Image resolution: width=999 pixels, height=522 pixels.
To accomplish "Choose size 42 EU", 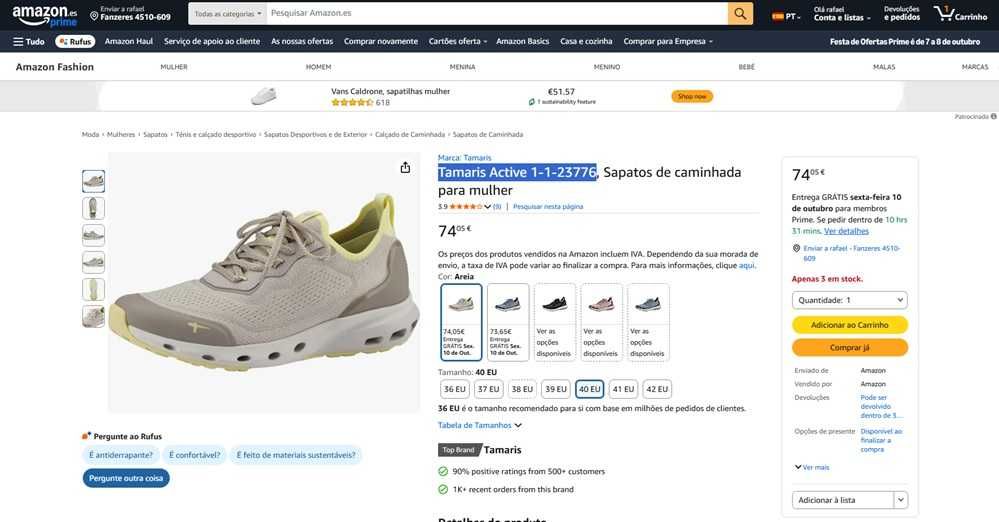I will 657,389.
